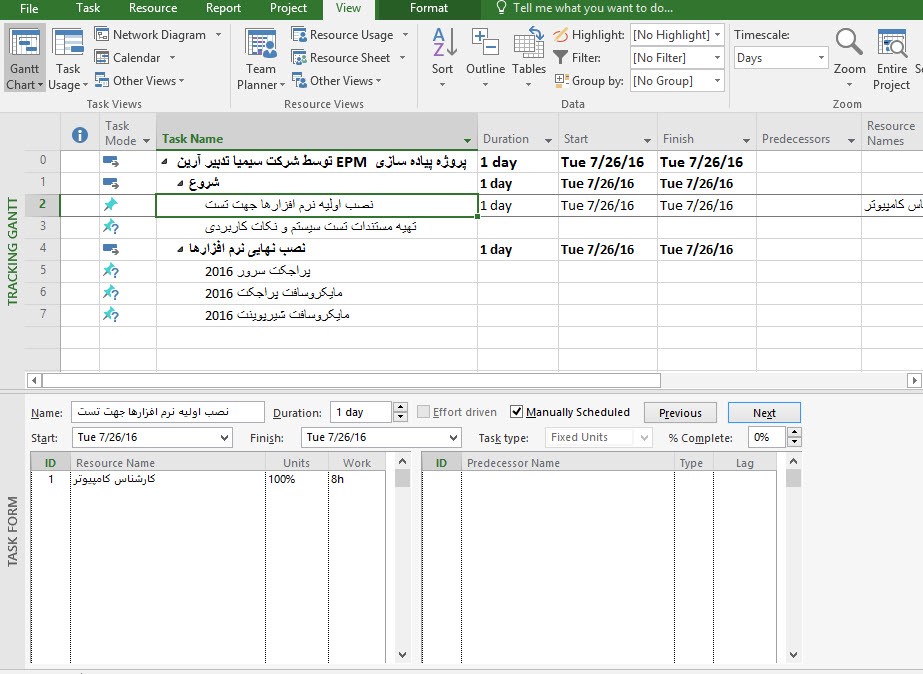Click the Sort icon in ribbon
The height and width of the screenshot is (674, 923).
[443, 45]
